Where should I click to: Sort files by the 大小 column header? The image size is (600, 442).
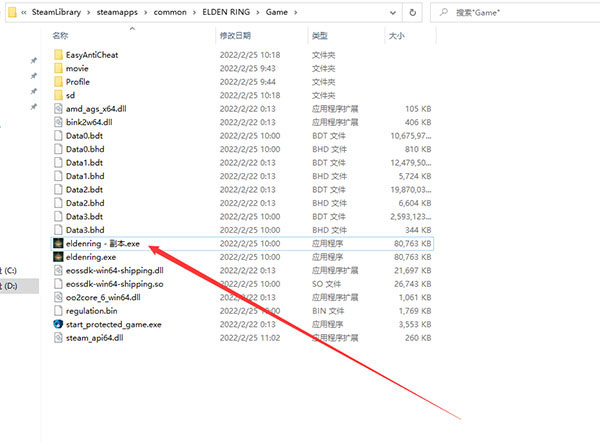tap(396, 35)
